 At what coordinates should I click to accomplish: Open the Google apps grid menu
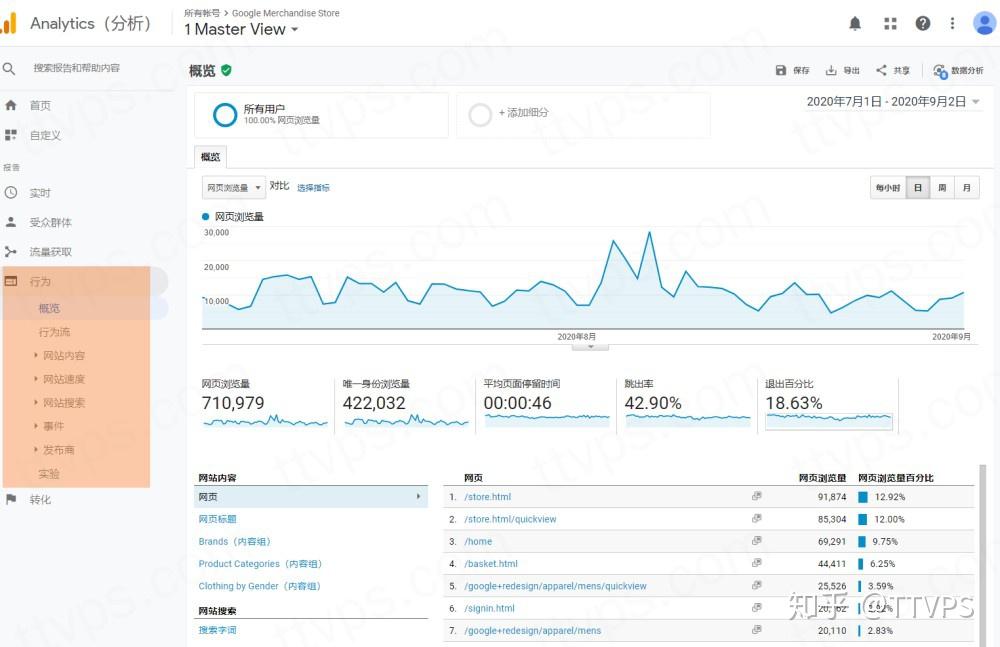(x=890, y=22)
